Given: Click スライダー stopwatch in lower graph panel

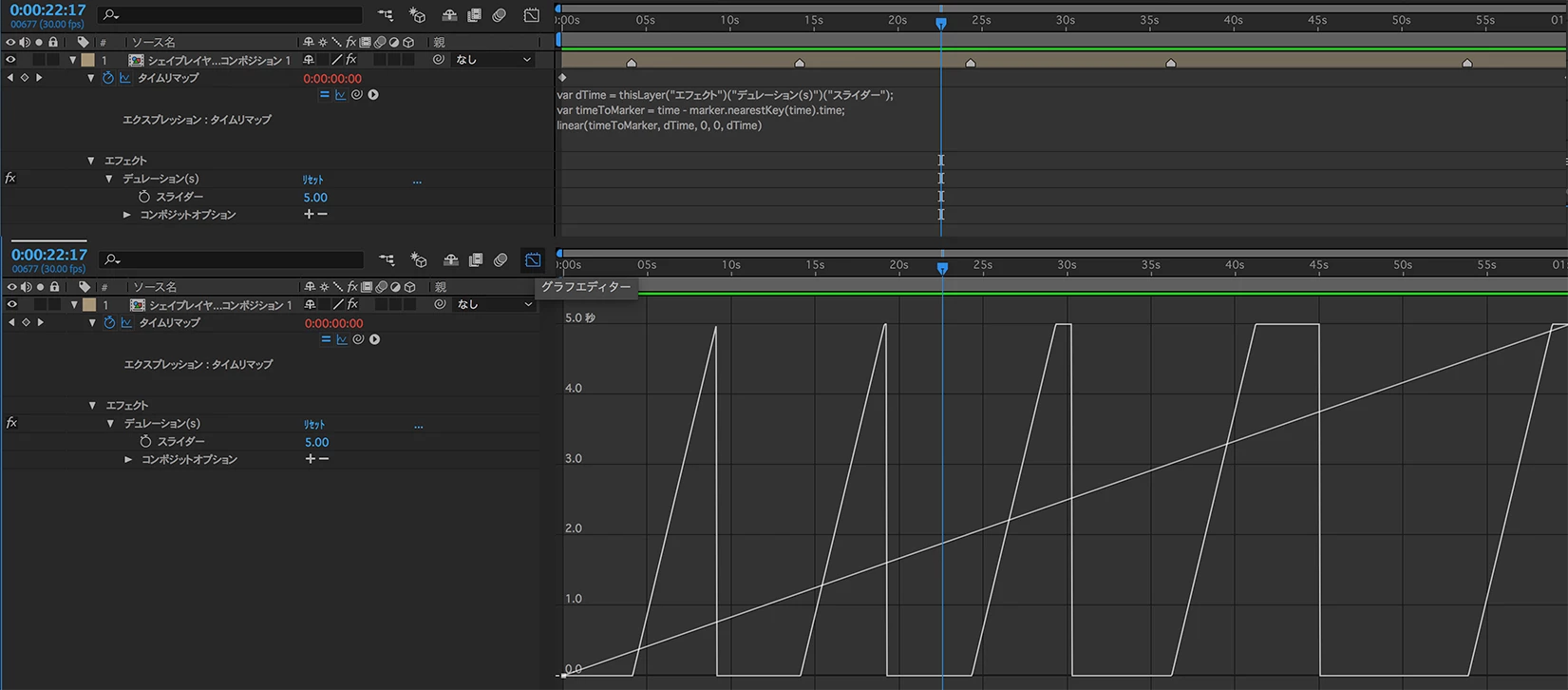Looking at the screenshot, I should (x=145, y=441).
